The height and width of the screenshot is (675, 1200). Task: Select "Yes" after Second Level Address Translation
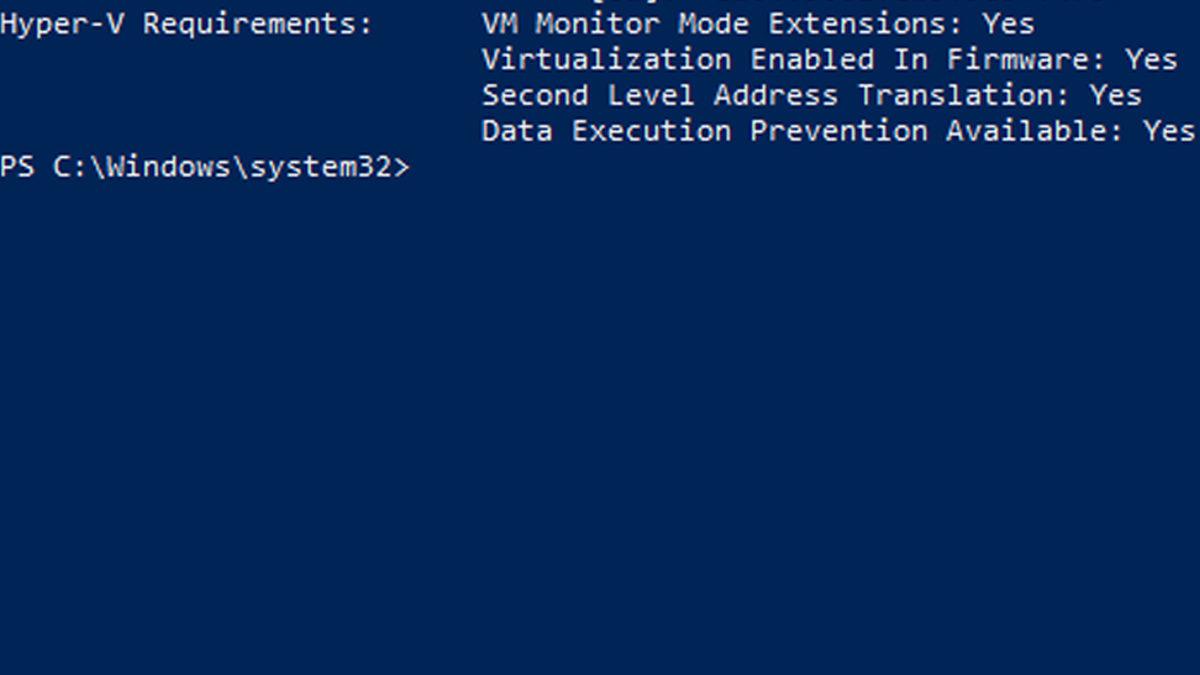tap(1115, 96)
